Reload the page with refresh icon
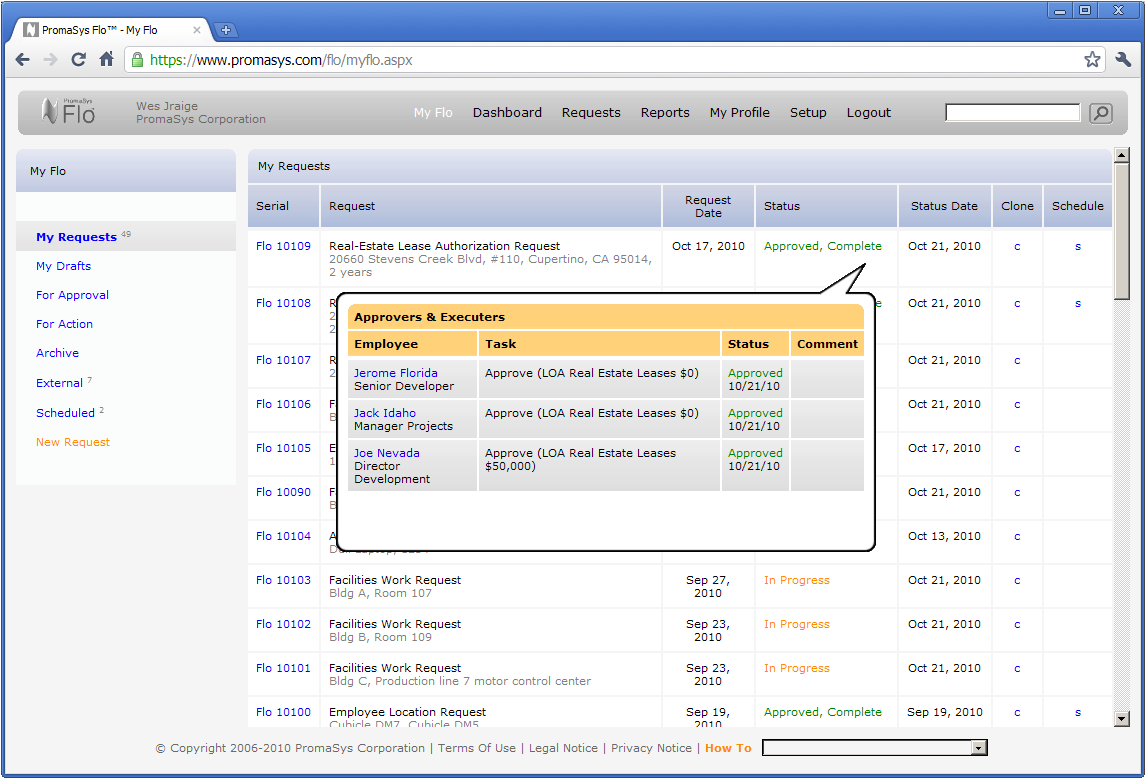The image size is (1146, 779). [78, 60]
